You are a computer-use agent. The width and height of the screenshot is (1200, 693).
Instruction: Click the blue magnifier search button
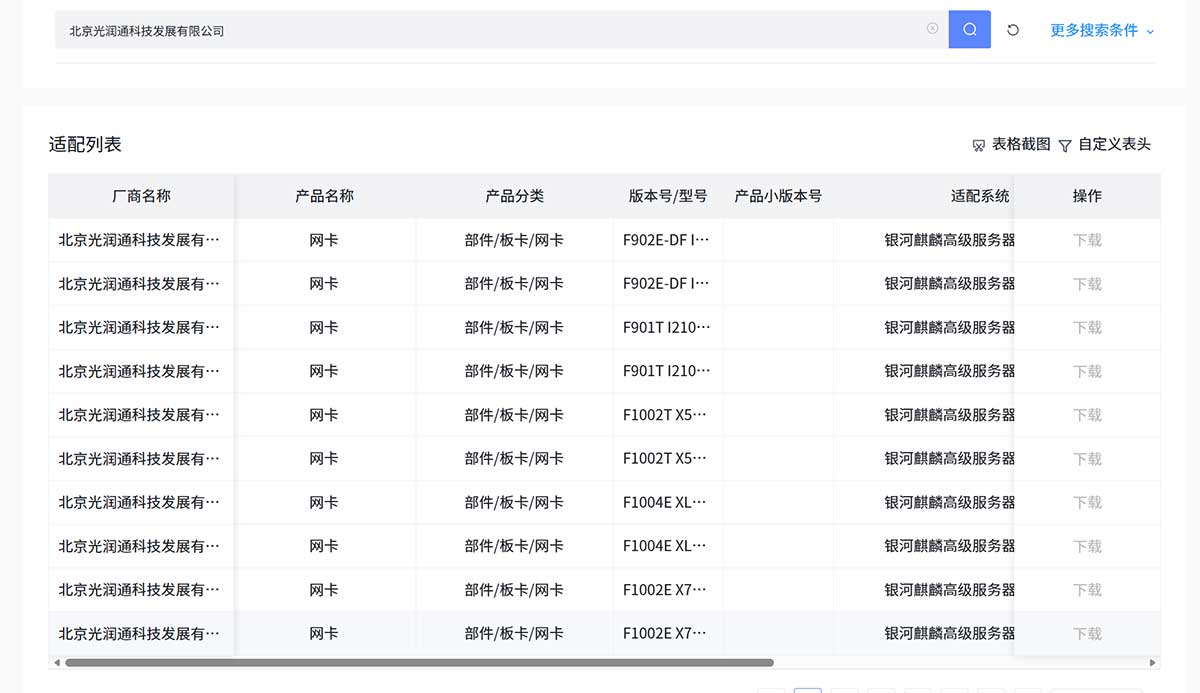click(969, 30)
